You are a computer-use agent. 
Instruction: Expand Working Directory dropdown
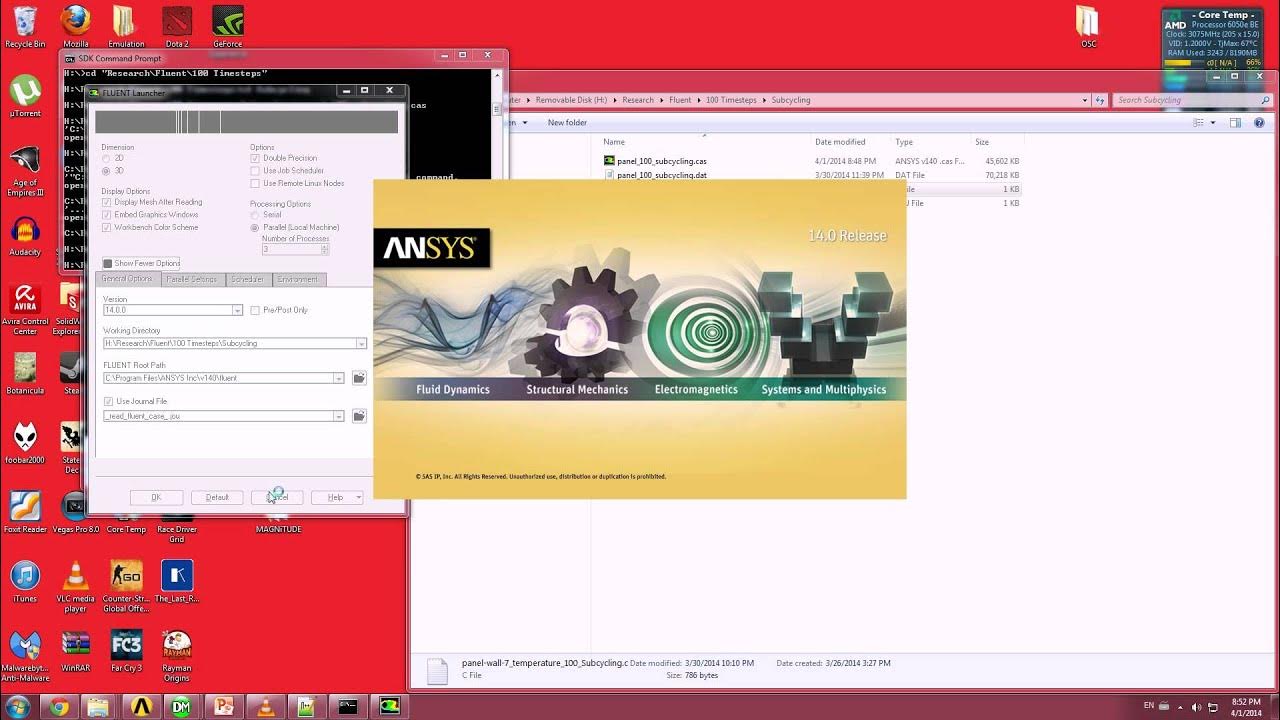[x=361, y=343]
